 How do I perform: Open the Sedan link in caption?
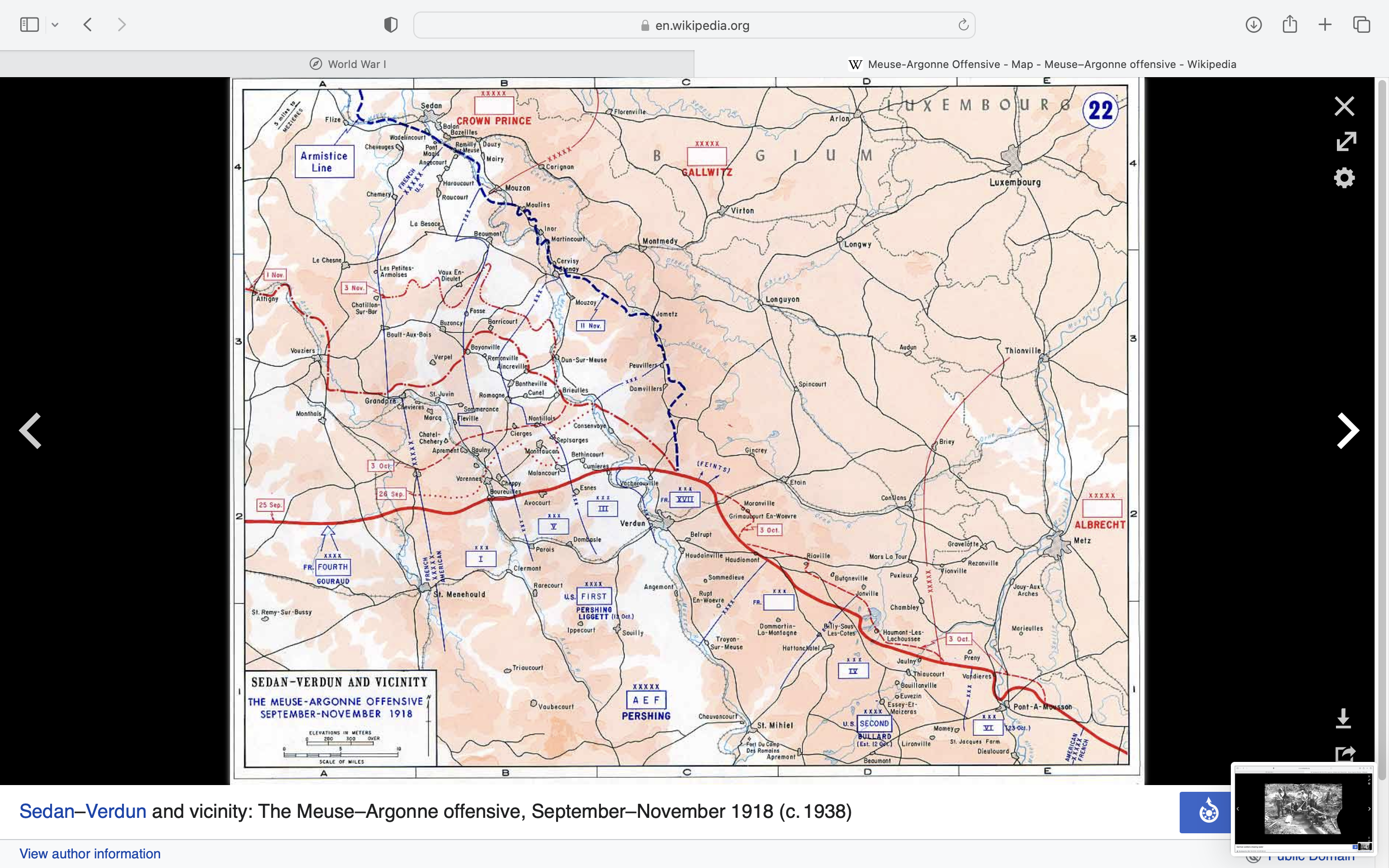46,811
